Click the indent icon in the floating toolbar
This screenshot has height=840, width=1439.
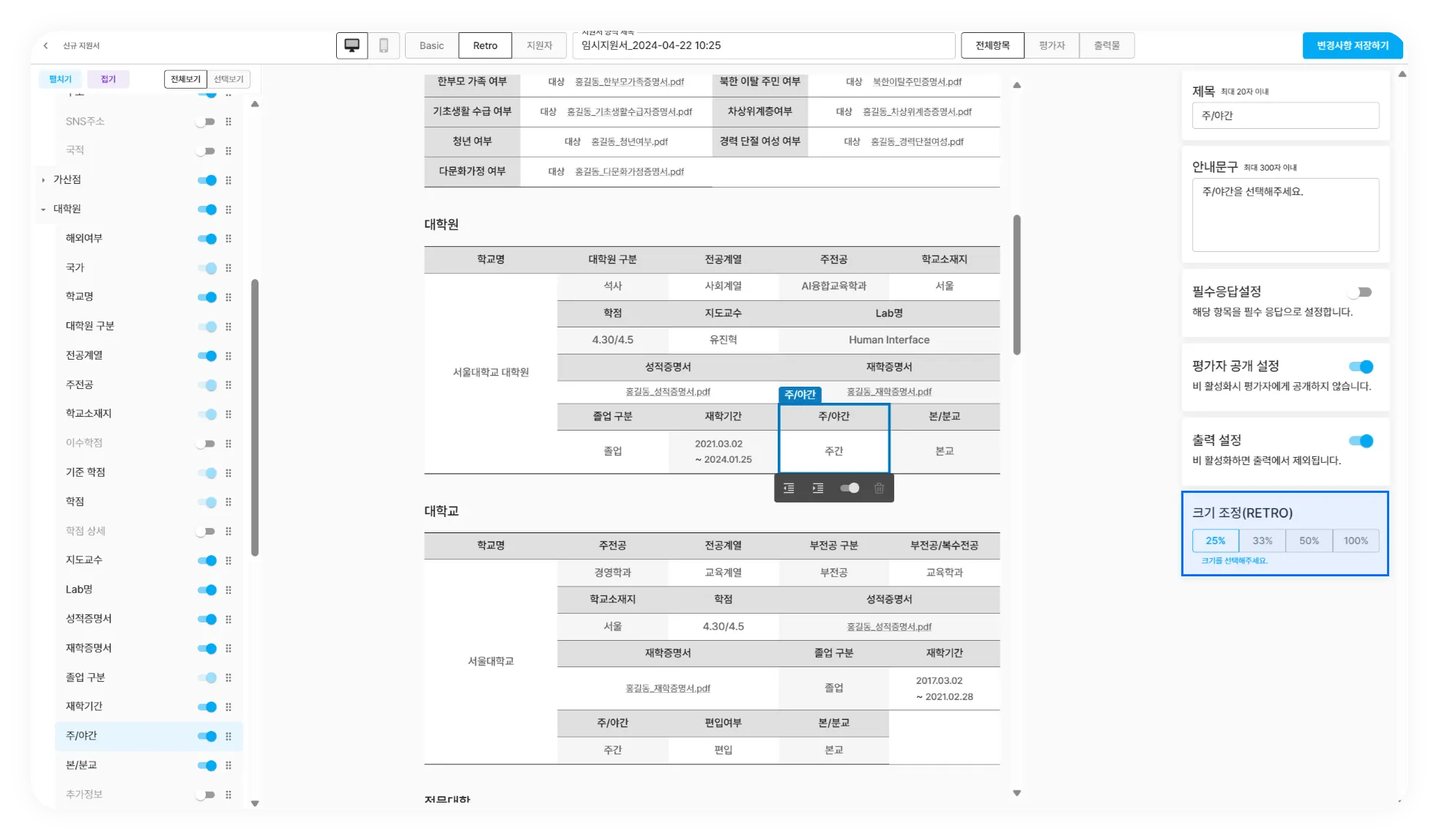tap(818, 488)
